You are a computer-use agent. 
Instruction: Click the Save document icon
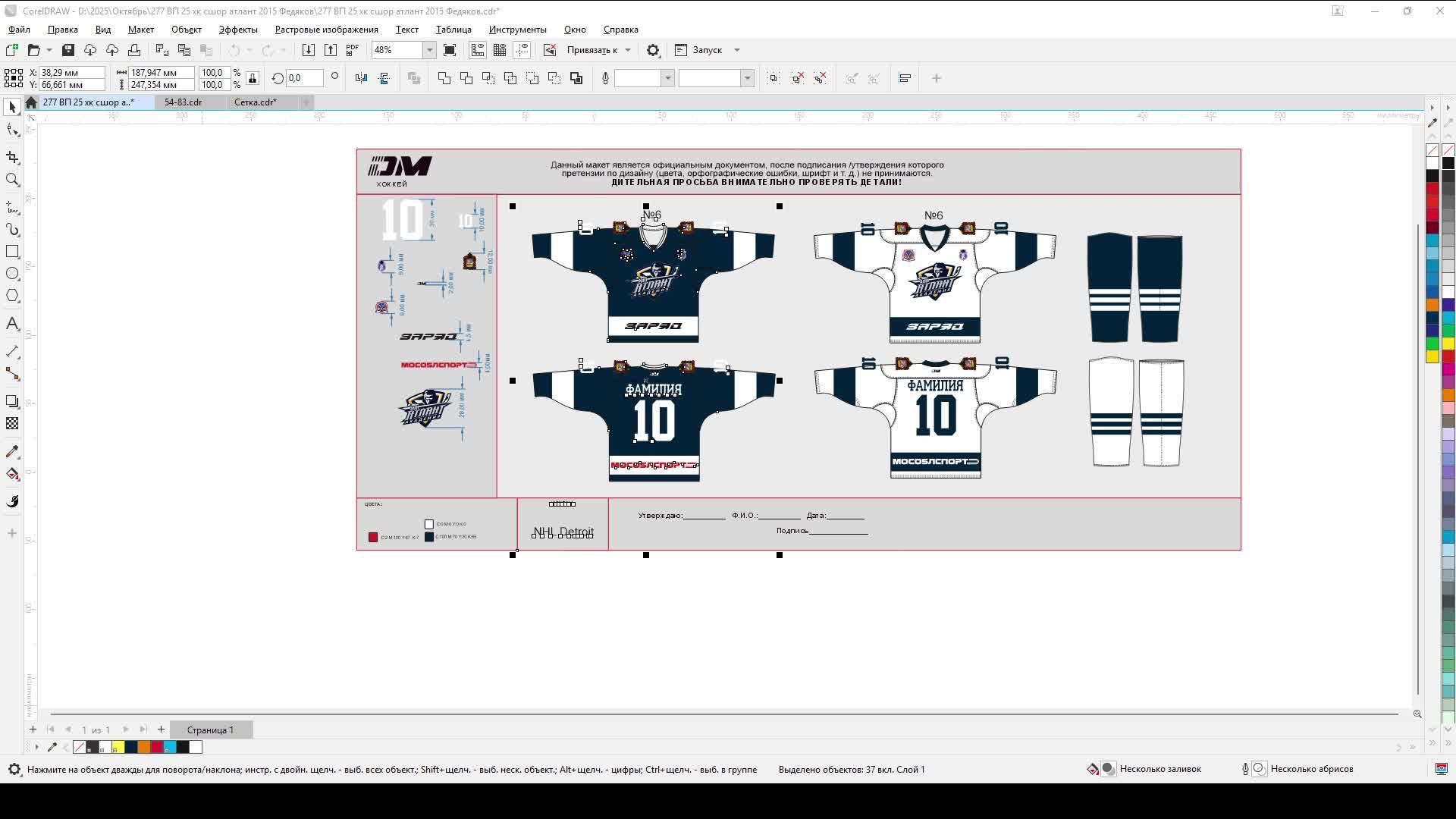pos(67,49)
